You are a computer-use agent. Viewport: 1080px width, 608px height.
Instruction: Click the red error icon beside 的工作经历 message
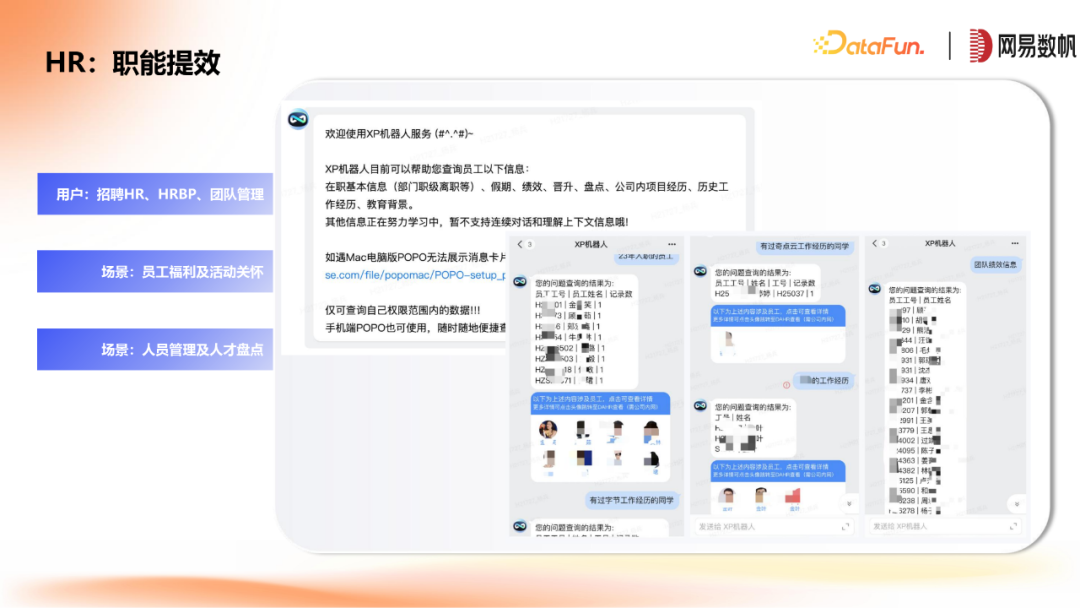[x=786, y=385]
